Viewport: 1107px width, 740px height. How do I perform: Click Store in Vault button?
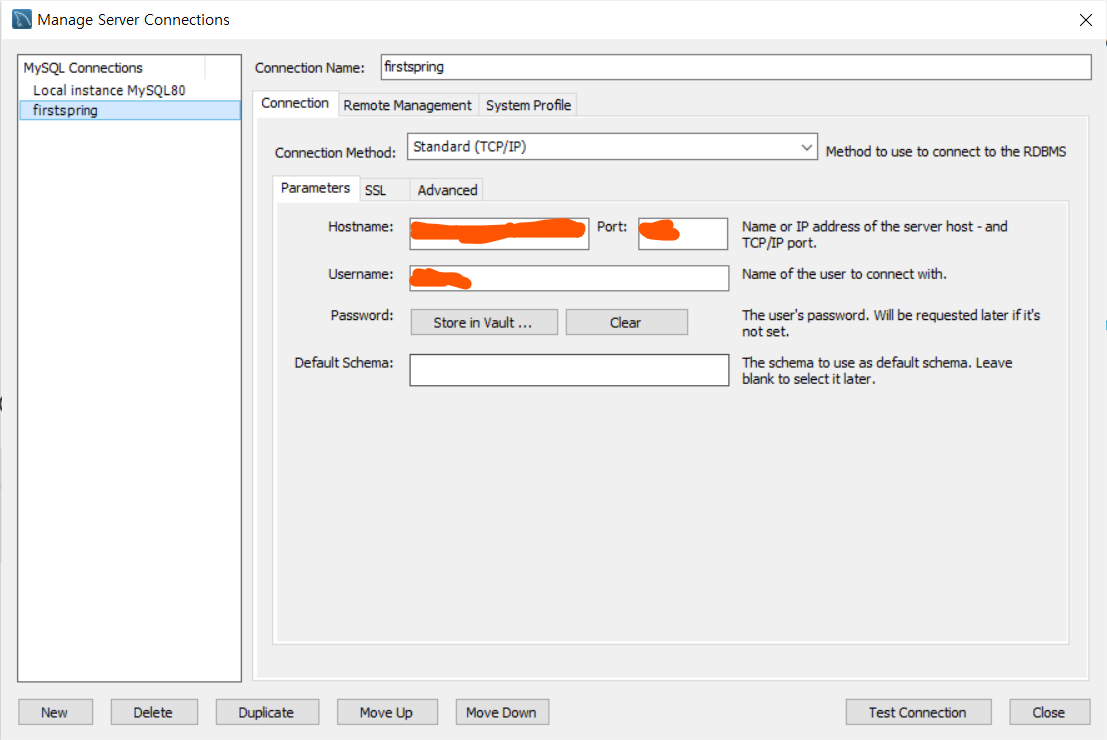coord(484,323)
